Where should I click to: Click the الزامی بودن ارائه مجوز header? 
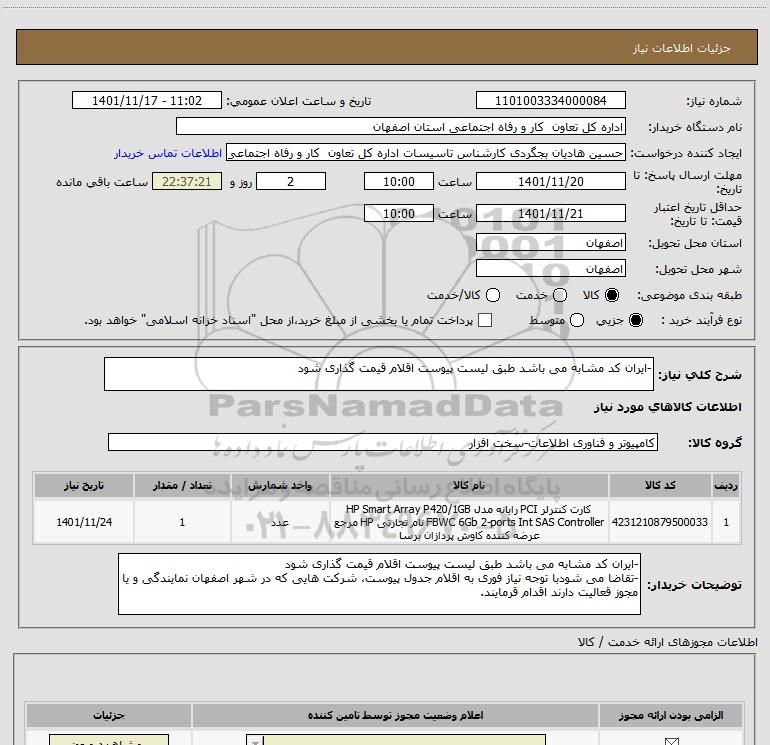tap(671, 715)
